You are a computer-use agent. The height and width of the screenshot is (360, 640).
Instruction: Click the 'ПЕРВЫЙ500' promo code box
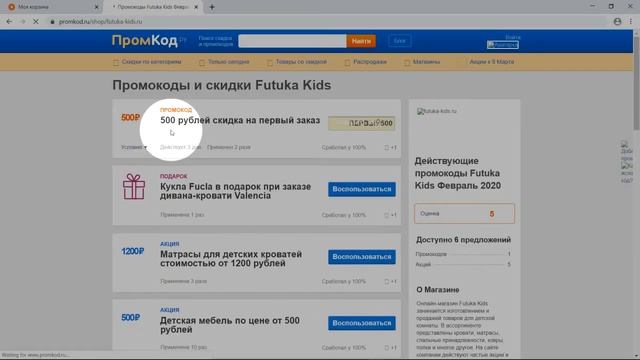point(362,123)
